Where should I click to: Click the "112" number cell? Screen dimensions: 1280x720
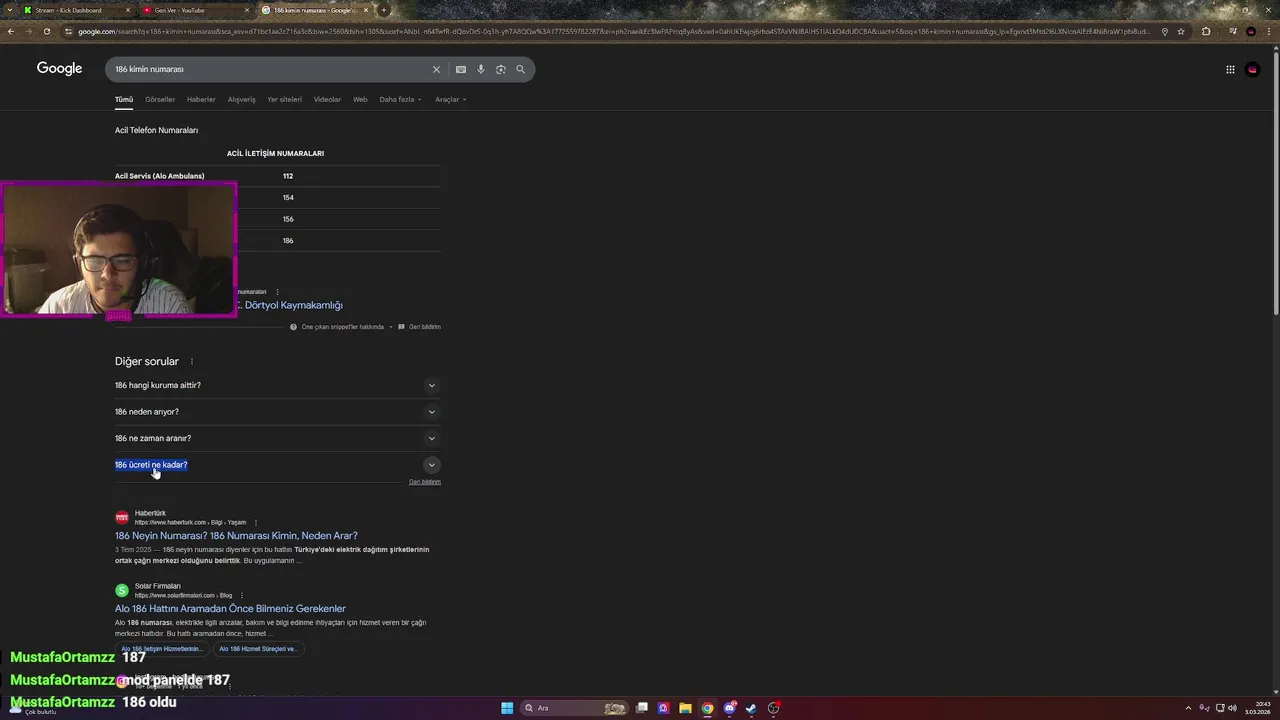(x=288, y=176)
